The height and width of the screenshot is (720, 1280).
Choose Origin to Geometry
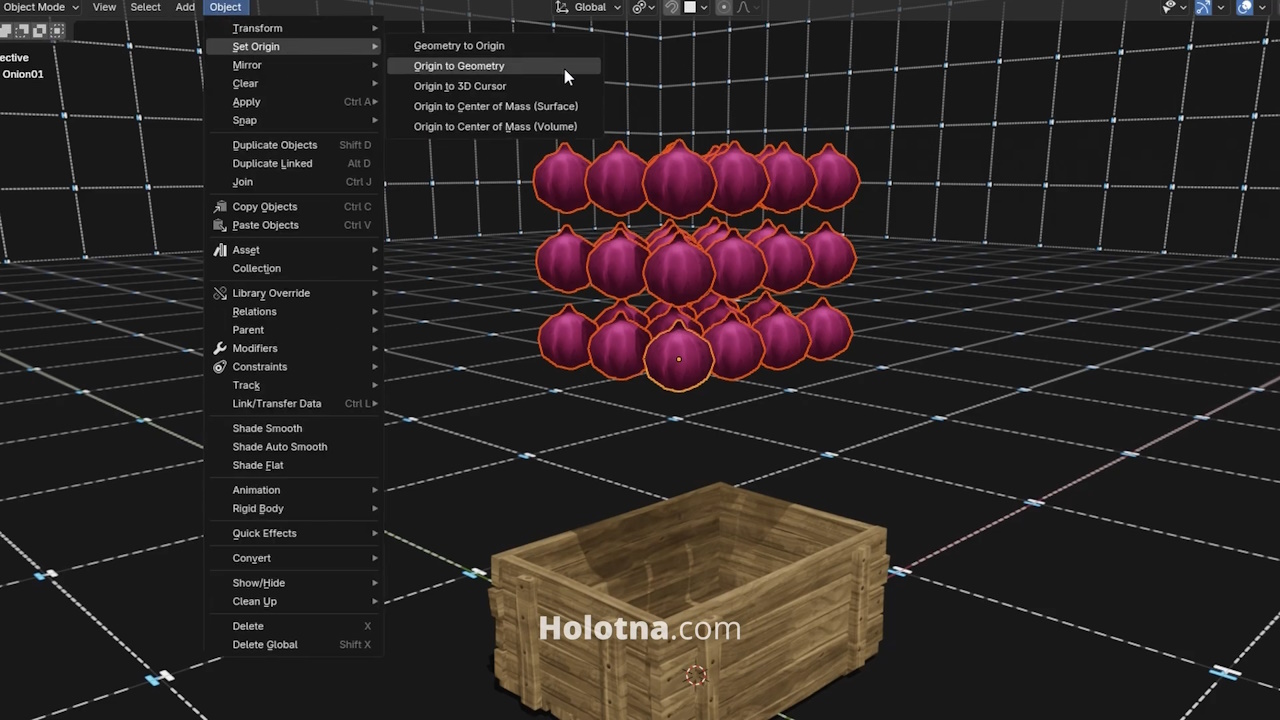pyautogui.click(x=494, y=66)
